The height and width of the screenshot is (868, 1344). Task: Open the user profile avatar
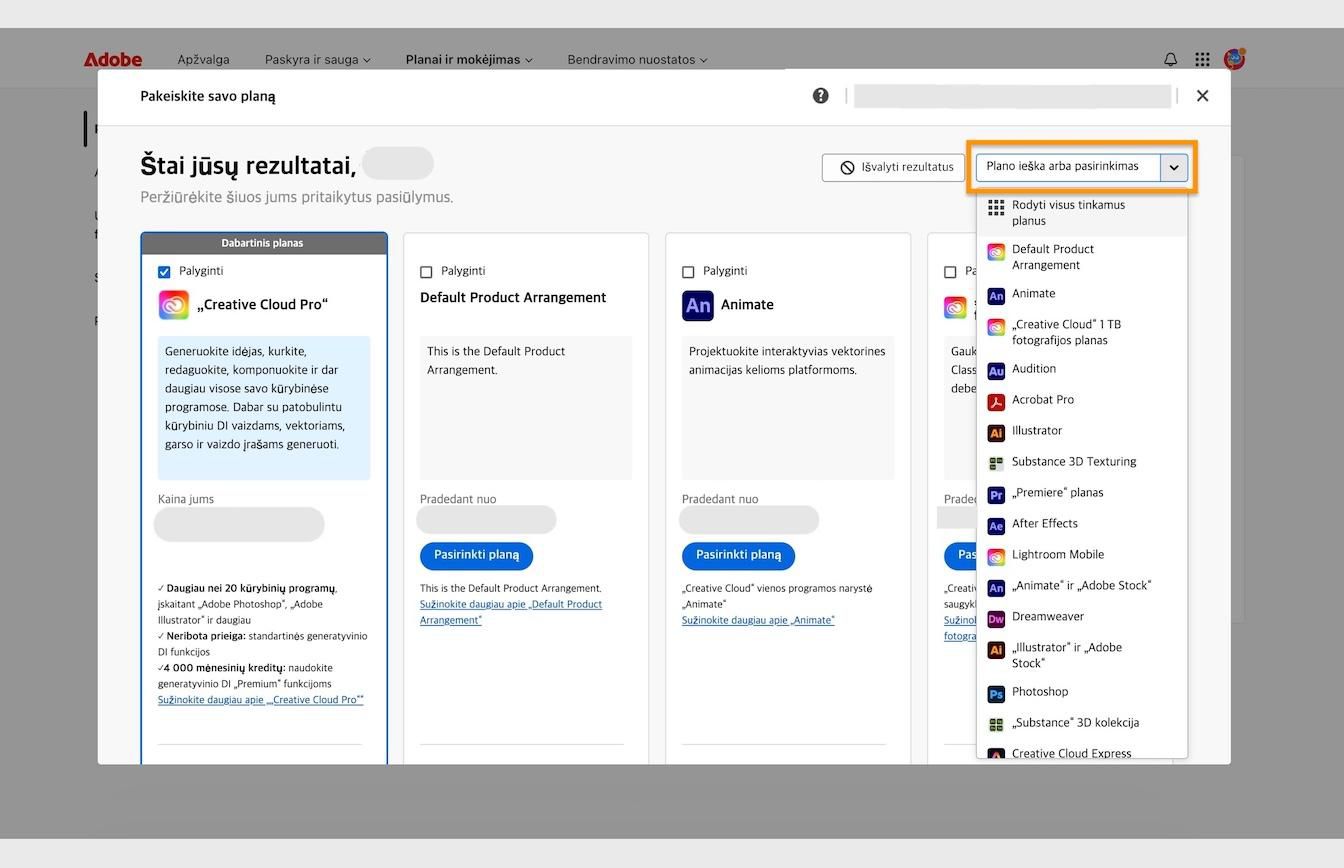click(1235, 59)
